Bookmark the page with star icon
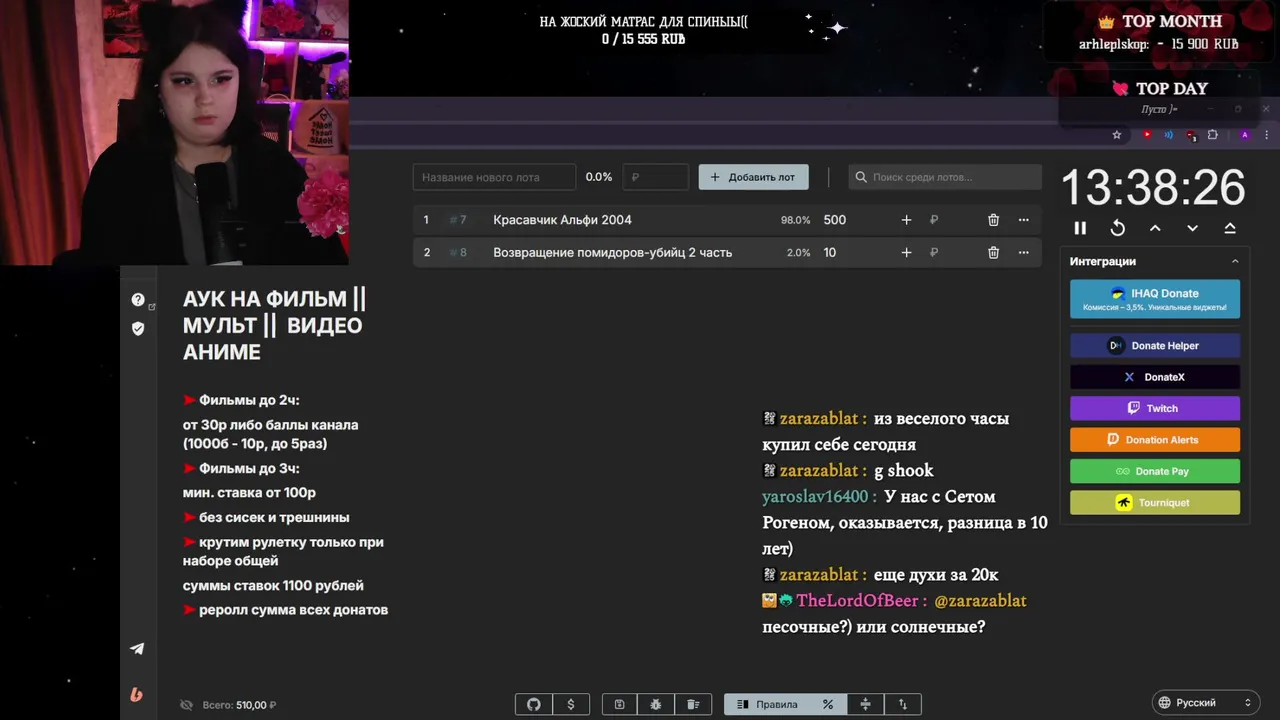1280x720 pixels. click(x=1117, y=135)
